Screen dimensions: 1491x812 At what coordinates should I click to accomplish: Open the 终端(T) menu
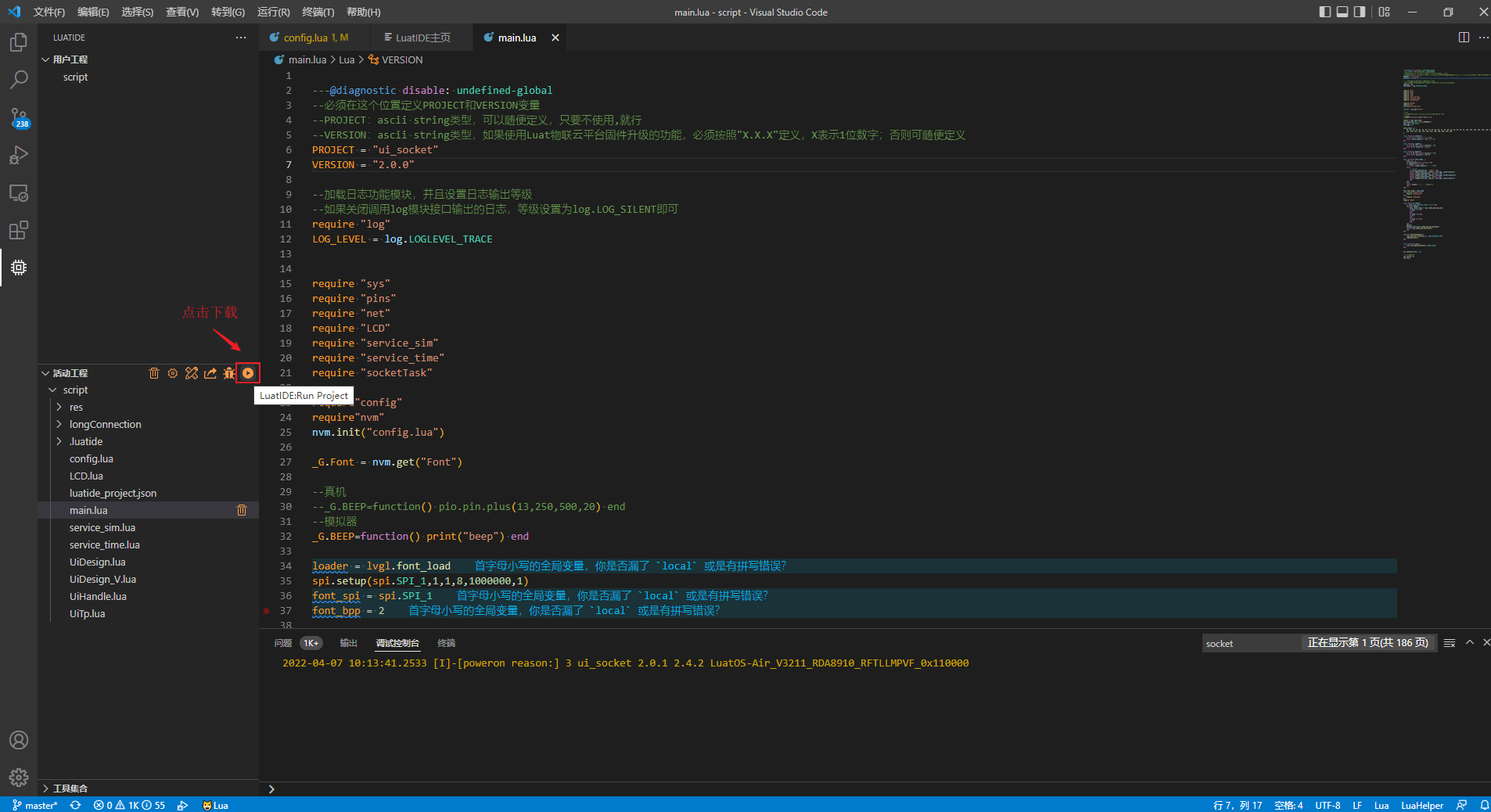pos(318,12)
